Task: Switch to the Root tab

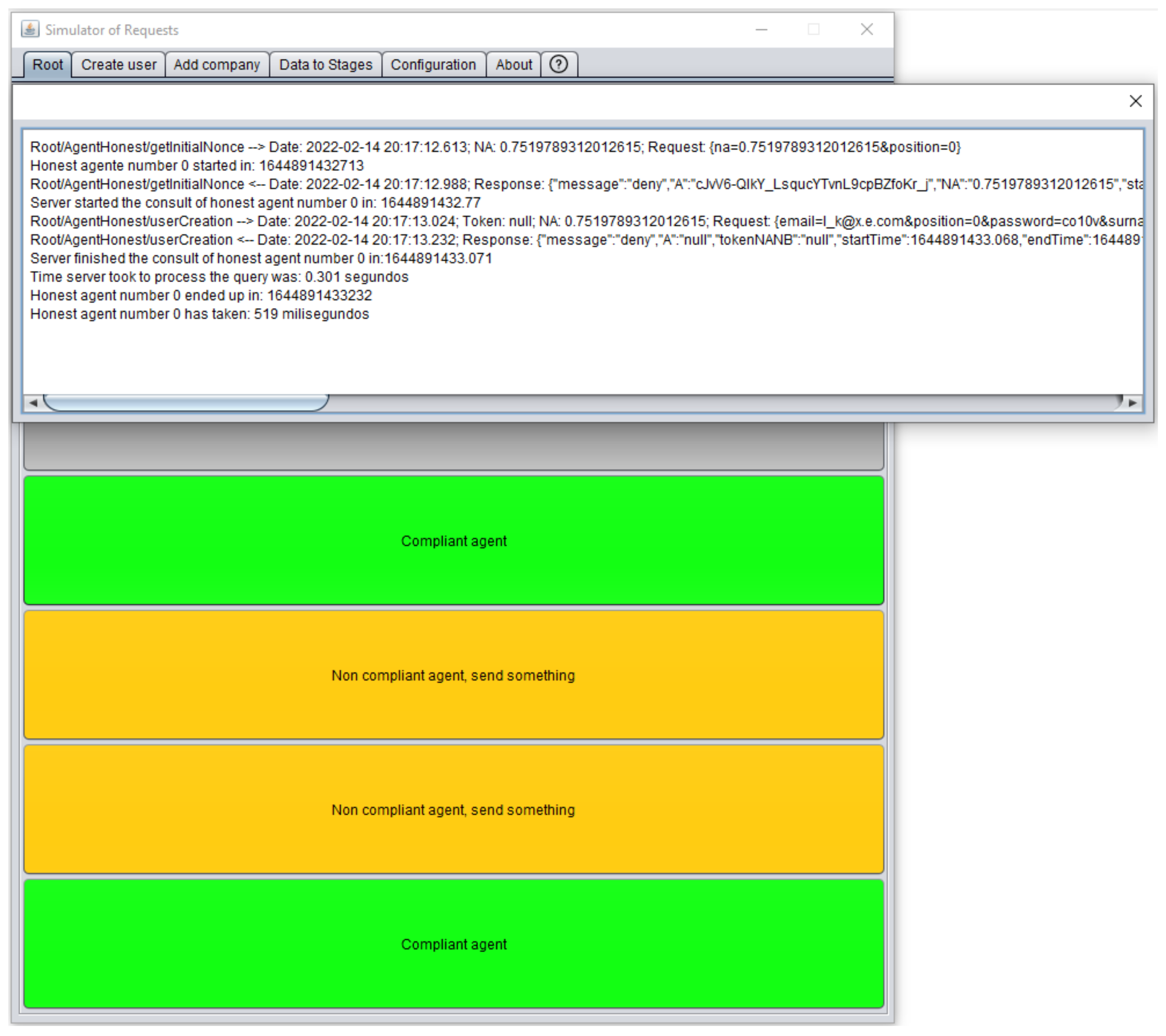Action: click(x=47, y=65)
